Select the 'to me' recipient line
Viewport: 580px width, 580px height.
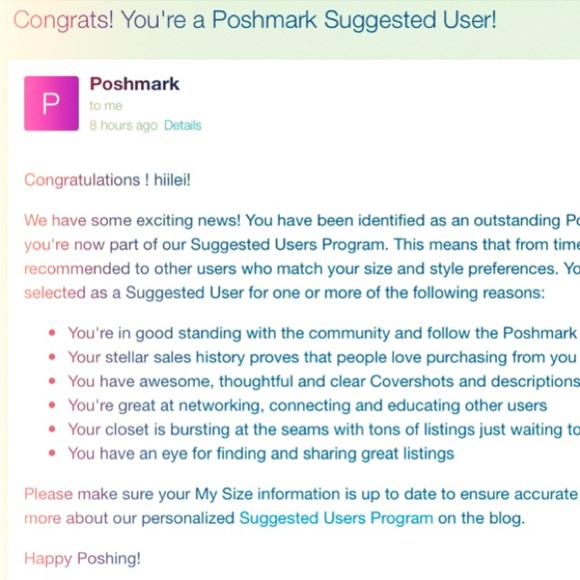[106, 106]
